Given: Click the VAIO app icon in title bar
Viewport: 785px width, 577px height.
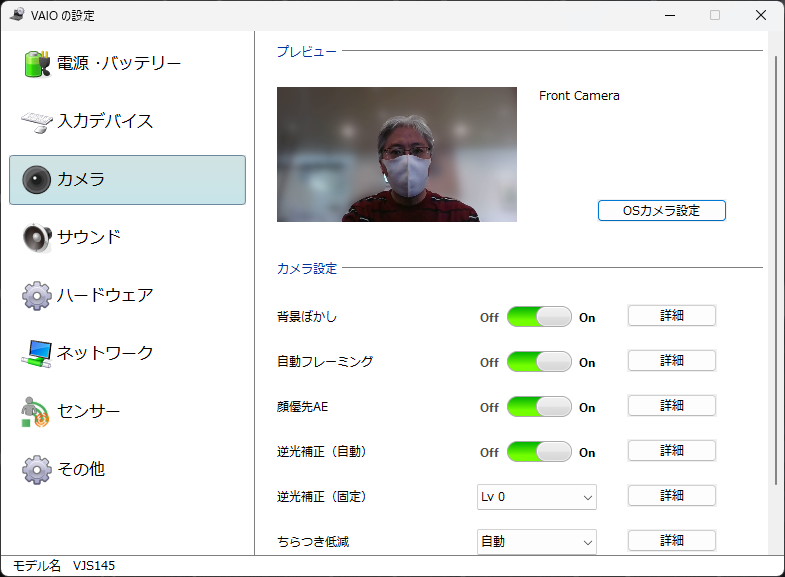Looking at the screenshot, I should pos(17,15).
